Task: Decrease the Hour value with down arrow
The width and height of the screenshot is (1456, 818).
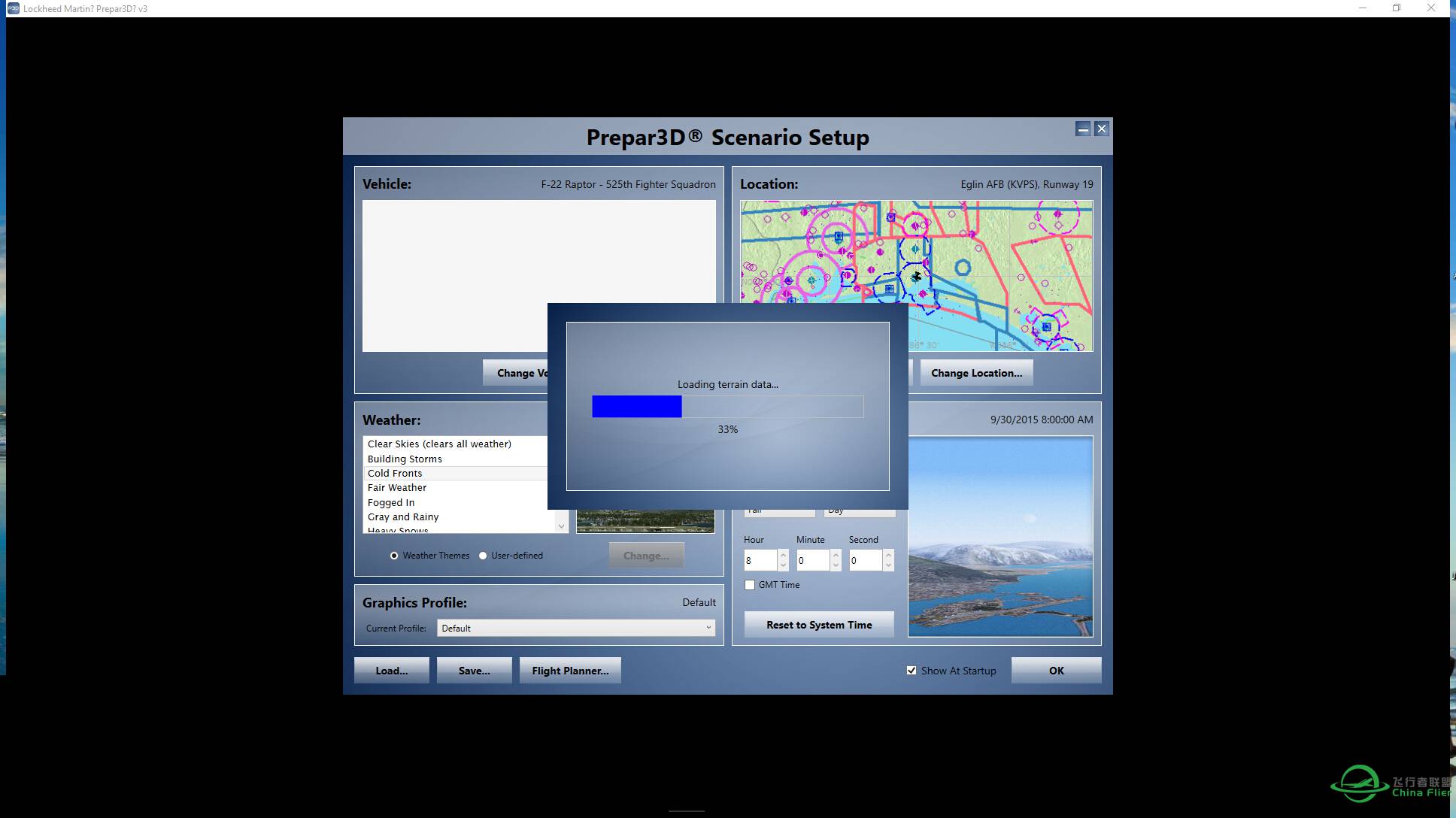Action: (x=783, y=565)
